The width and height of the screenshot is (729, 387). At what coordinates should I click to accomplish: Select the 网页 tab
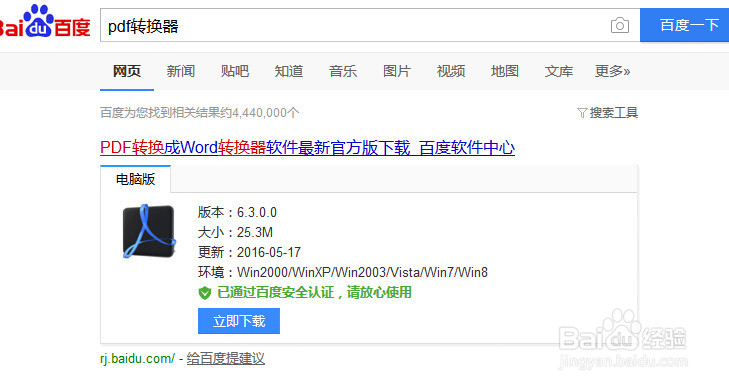(127, 71)
